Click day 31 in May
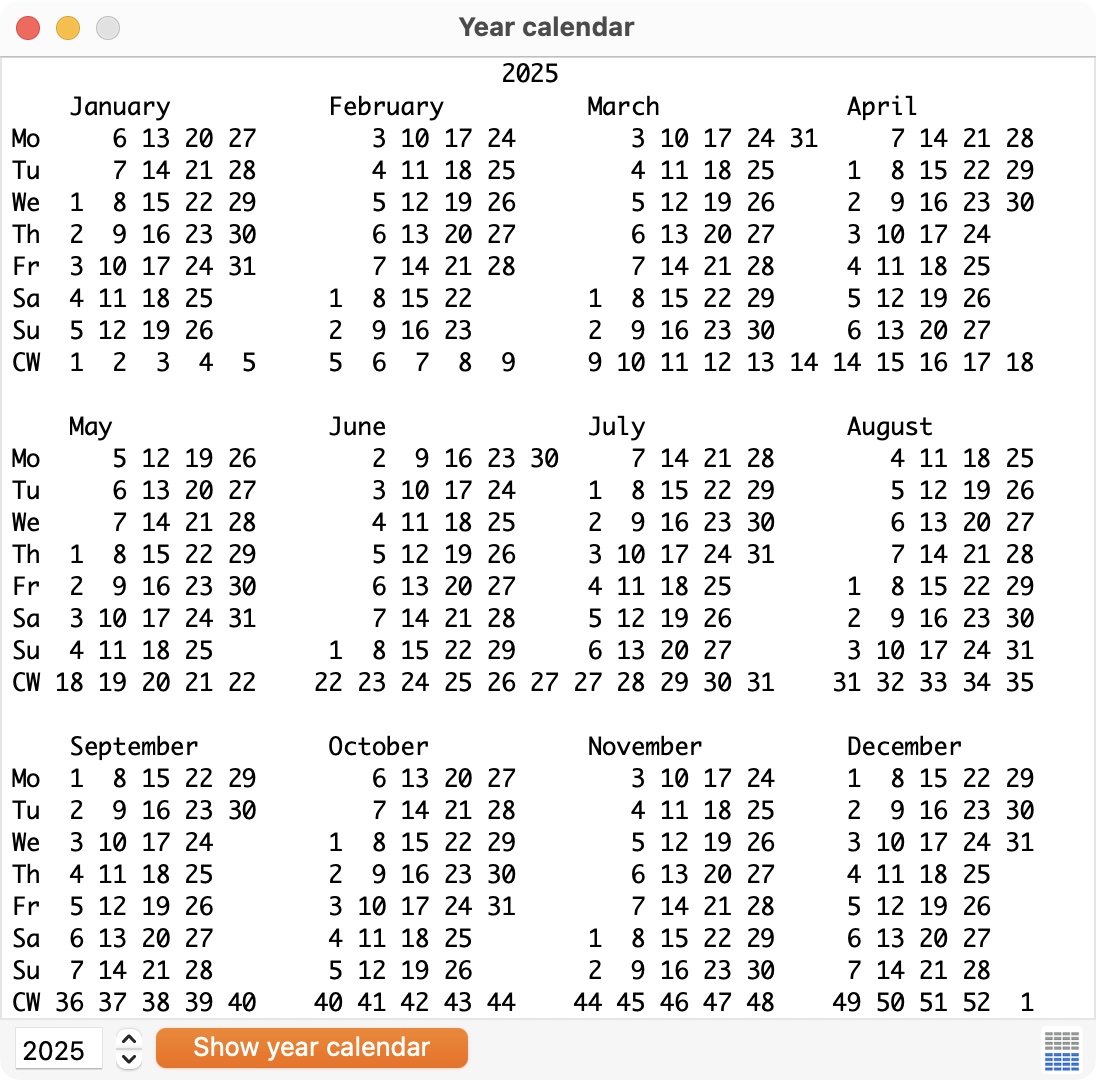The width and height of the screenshot is (1096, 1080). point(242,619)
